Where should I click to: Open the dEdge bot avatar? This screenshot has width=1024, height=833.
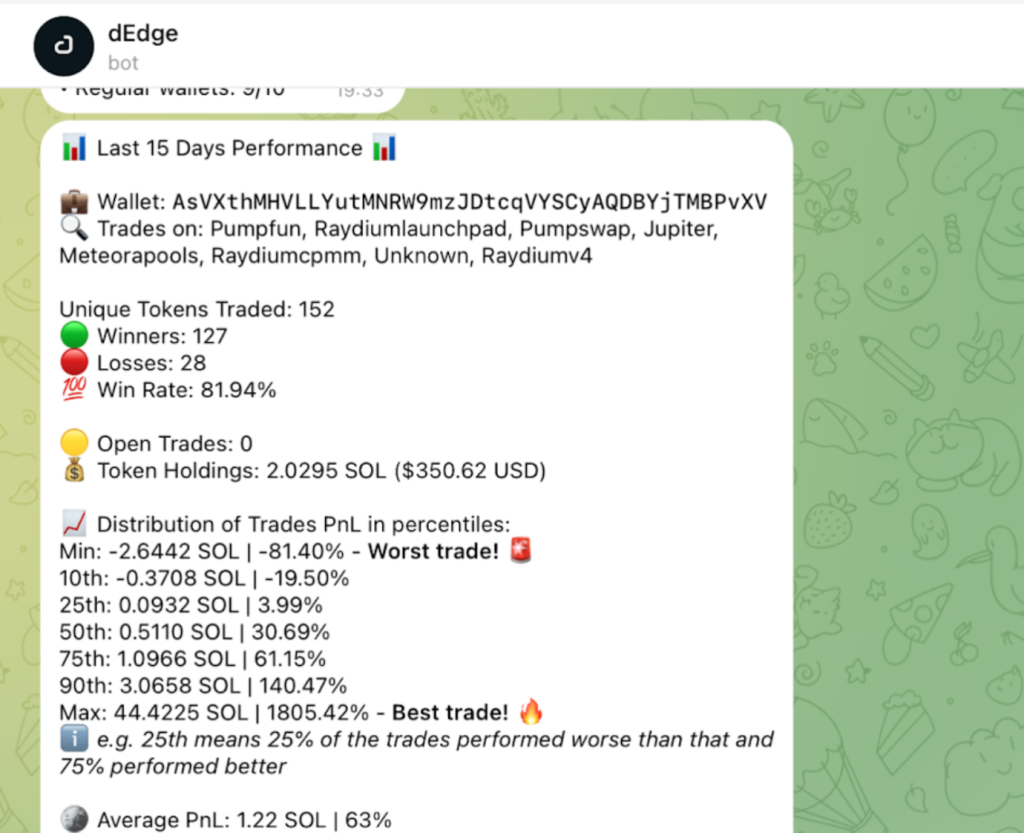(x=63, y=46)
